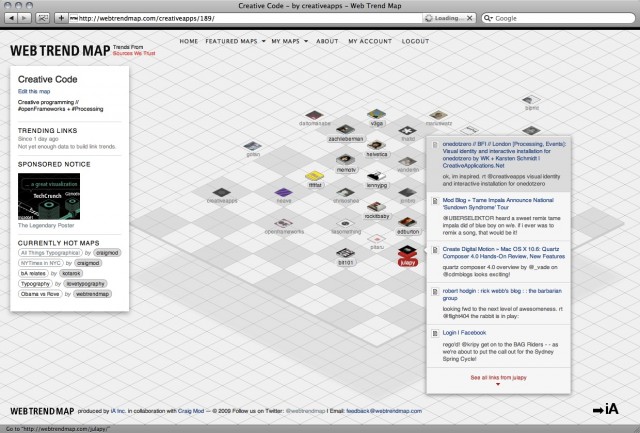This screenshot has width=640, height=433.
Task: Click the Edit this map link
Action: [x=34, y=91]
